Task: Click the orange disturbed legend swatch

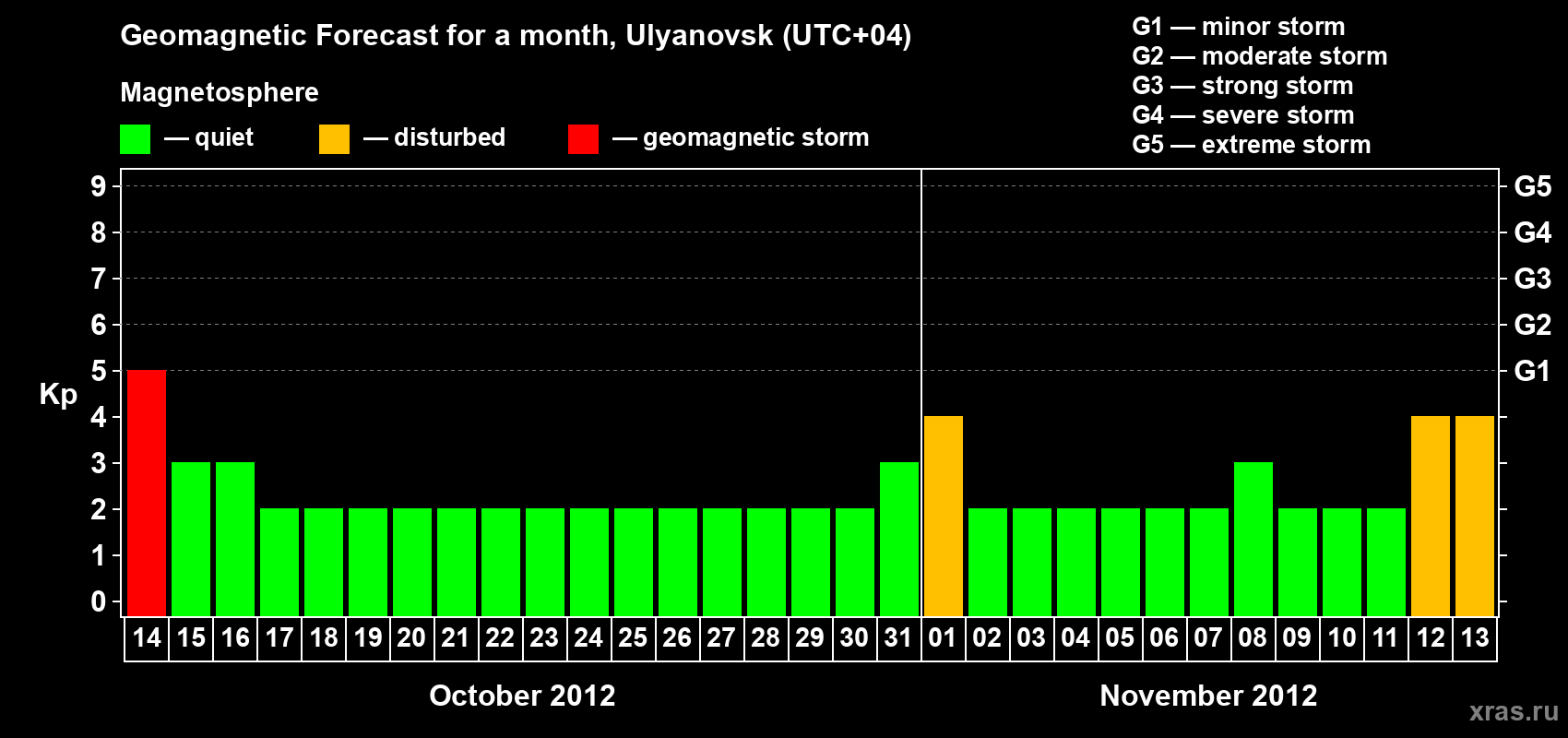Action: [x=334, y=139]
